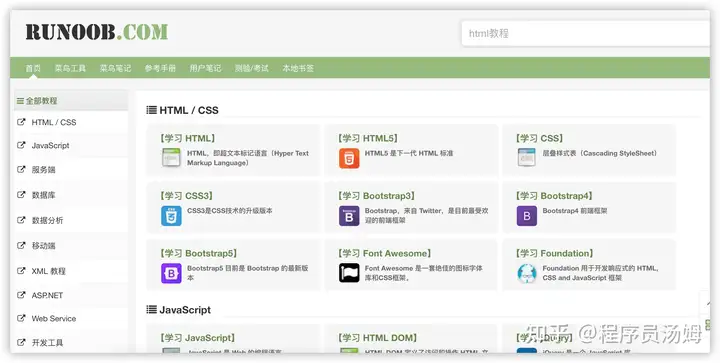
Task: Open the 【学习 Bootstrap4】 tutorial link
Action: pos(554,196)
